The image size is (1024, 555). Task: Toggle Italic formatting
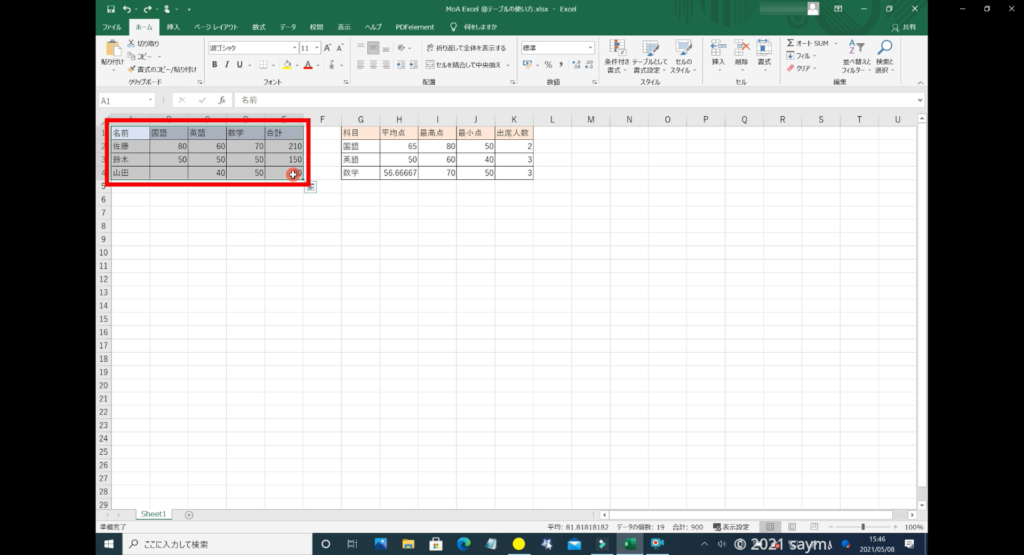(227, 65)
